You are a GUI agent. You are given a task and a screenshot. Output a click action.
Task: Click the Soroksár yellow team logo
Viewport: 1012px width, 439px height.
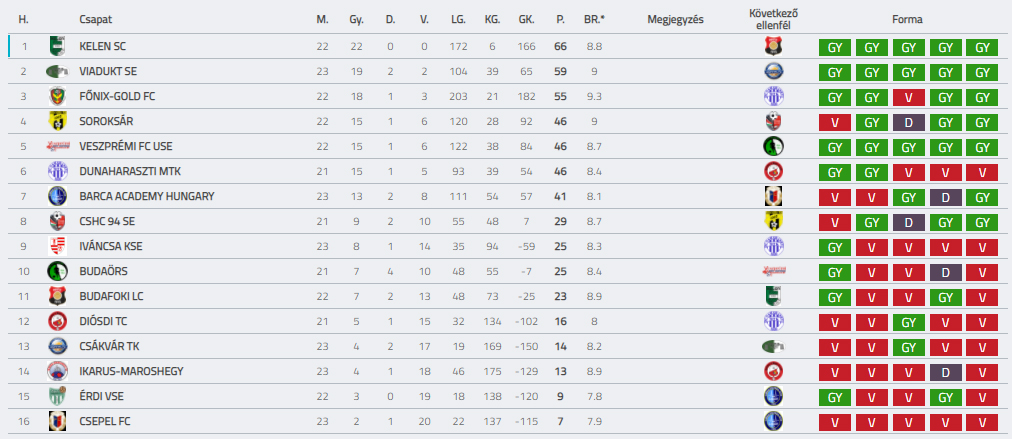(x=57, y=121)
